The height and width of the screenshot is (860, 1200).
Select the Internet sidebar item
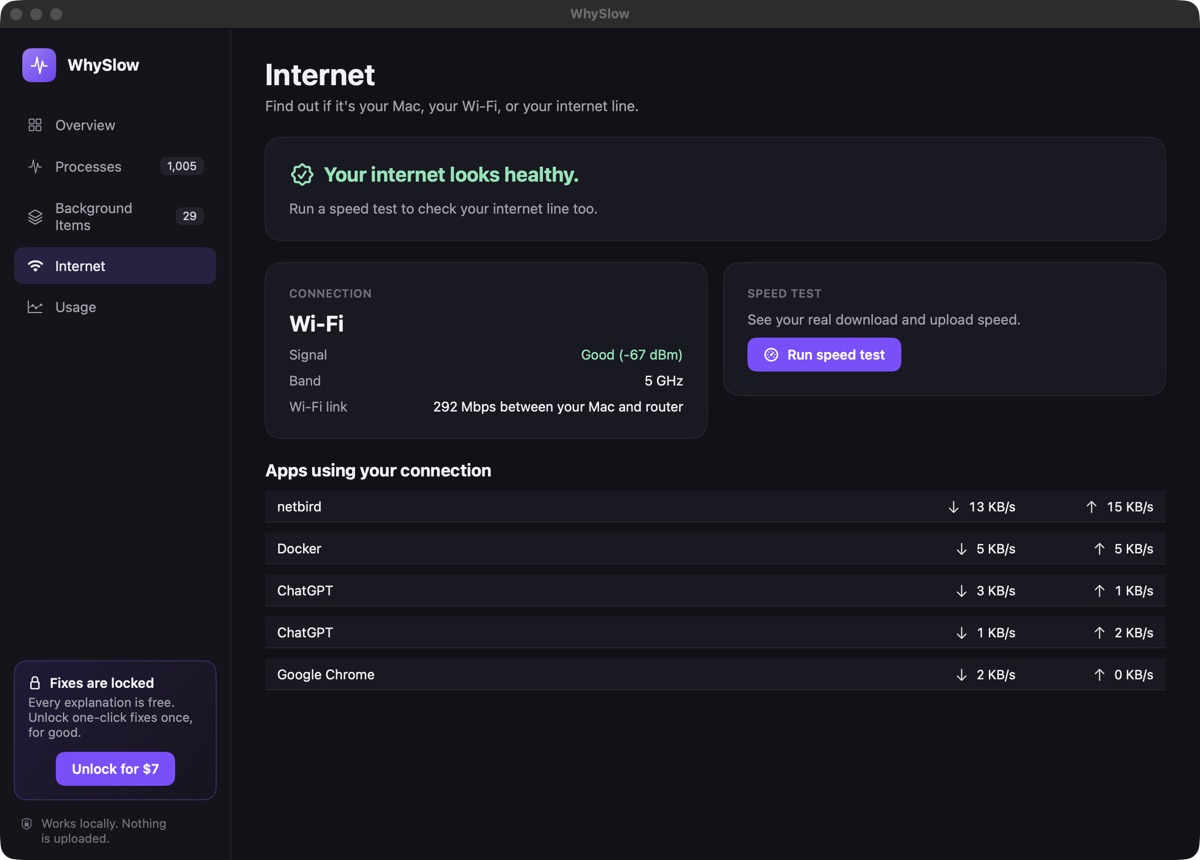(115, 266)
